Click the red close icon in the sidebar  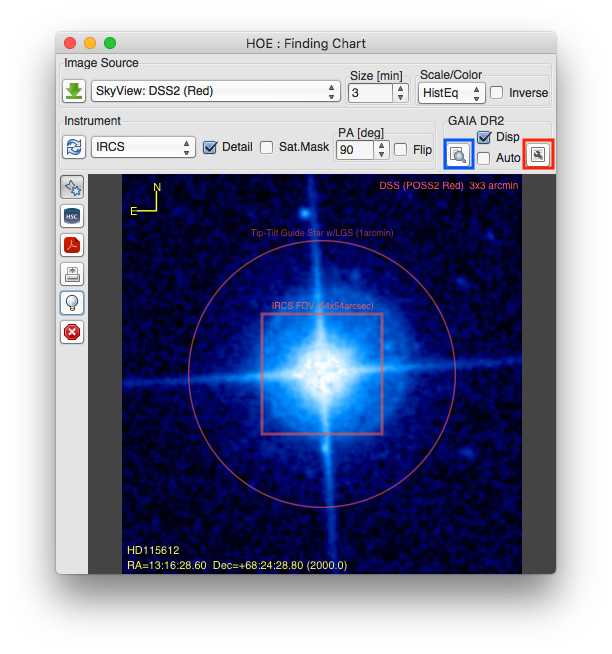[72, 331]
